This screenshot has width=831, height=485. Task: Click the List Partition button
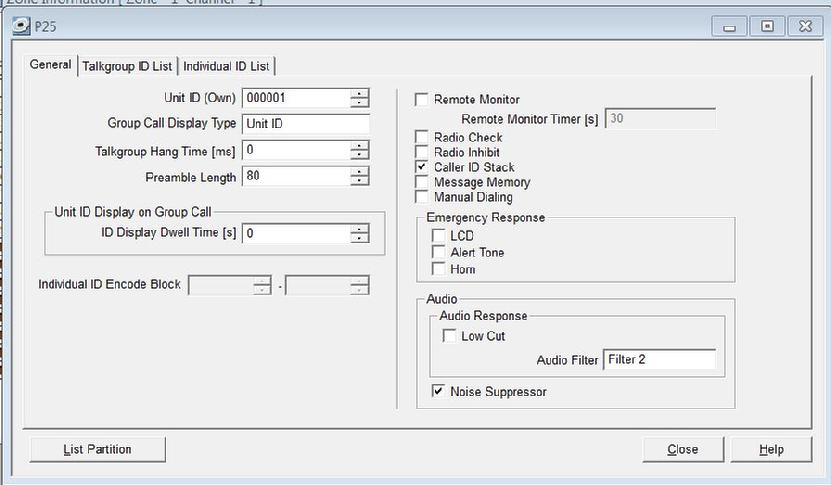98,449
